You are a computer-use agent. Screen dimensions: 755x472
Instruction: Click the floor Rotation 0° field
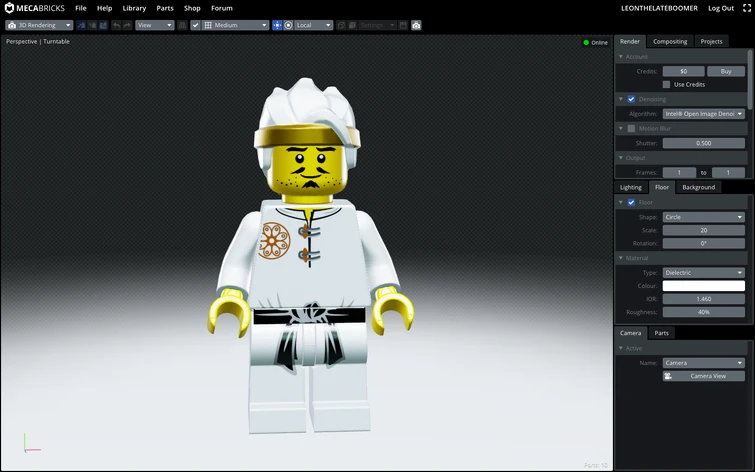[x=703, y=243]
